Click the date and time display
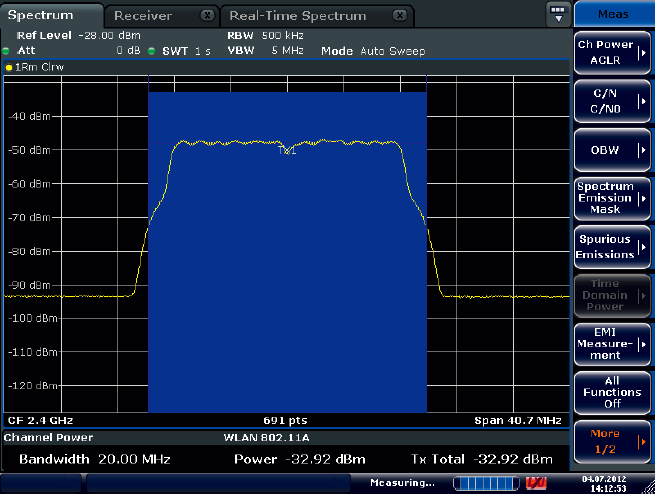This screenshot has width=655, height=494. (x=604, y=484)
